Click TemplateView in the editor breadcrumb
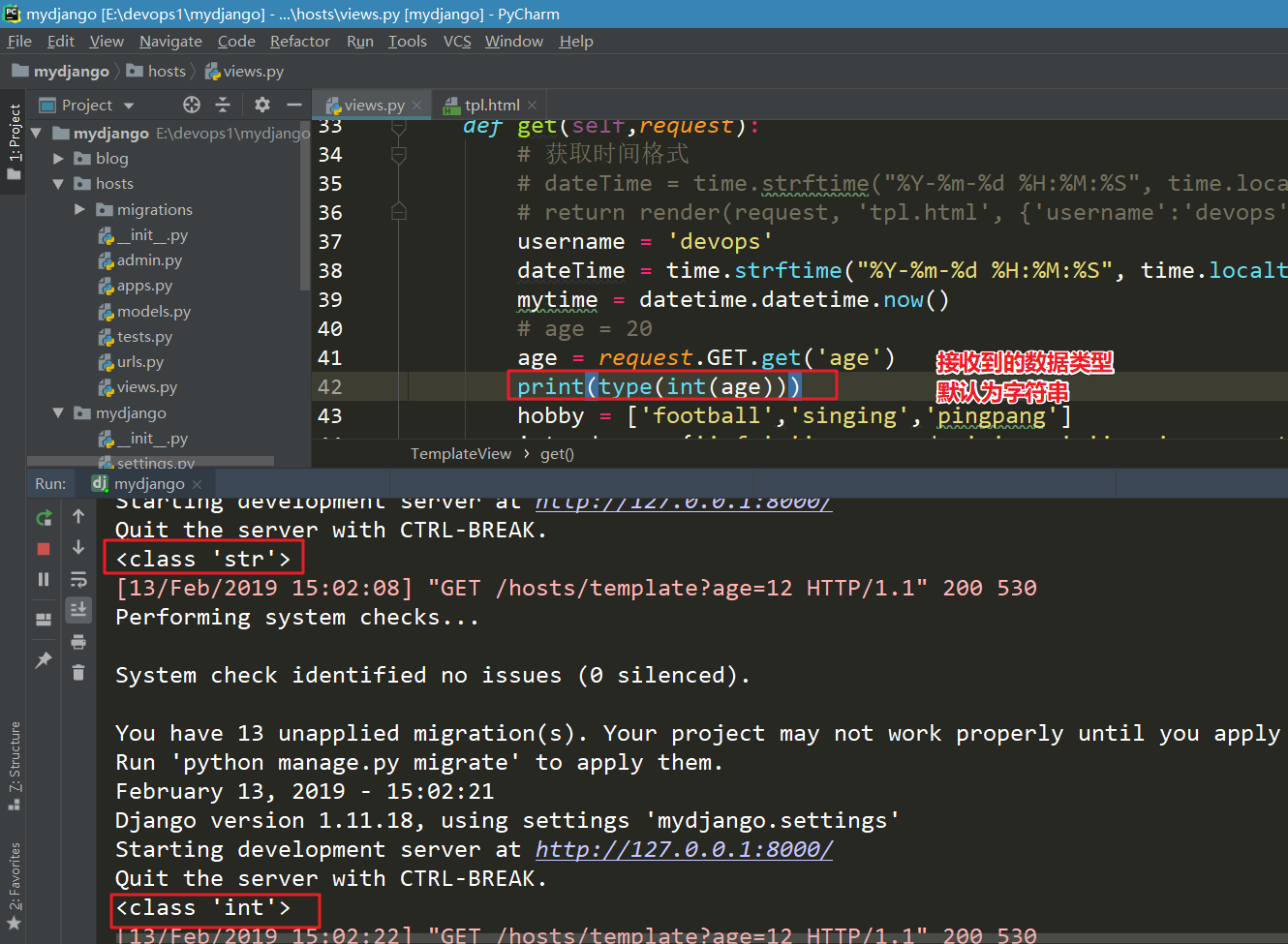Screen dimensions: 1288x944 click(460, 454)
